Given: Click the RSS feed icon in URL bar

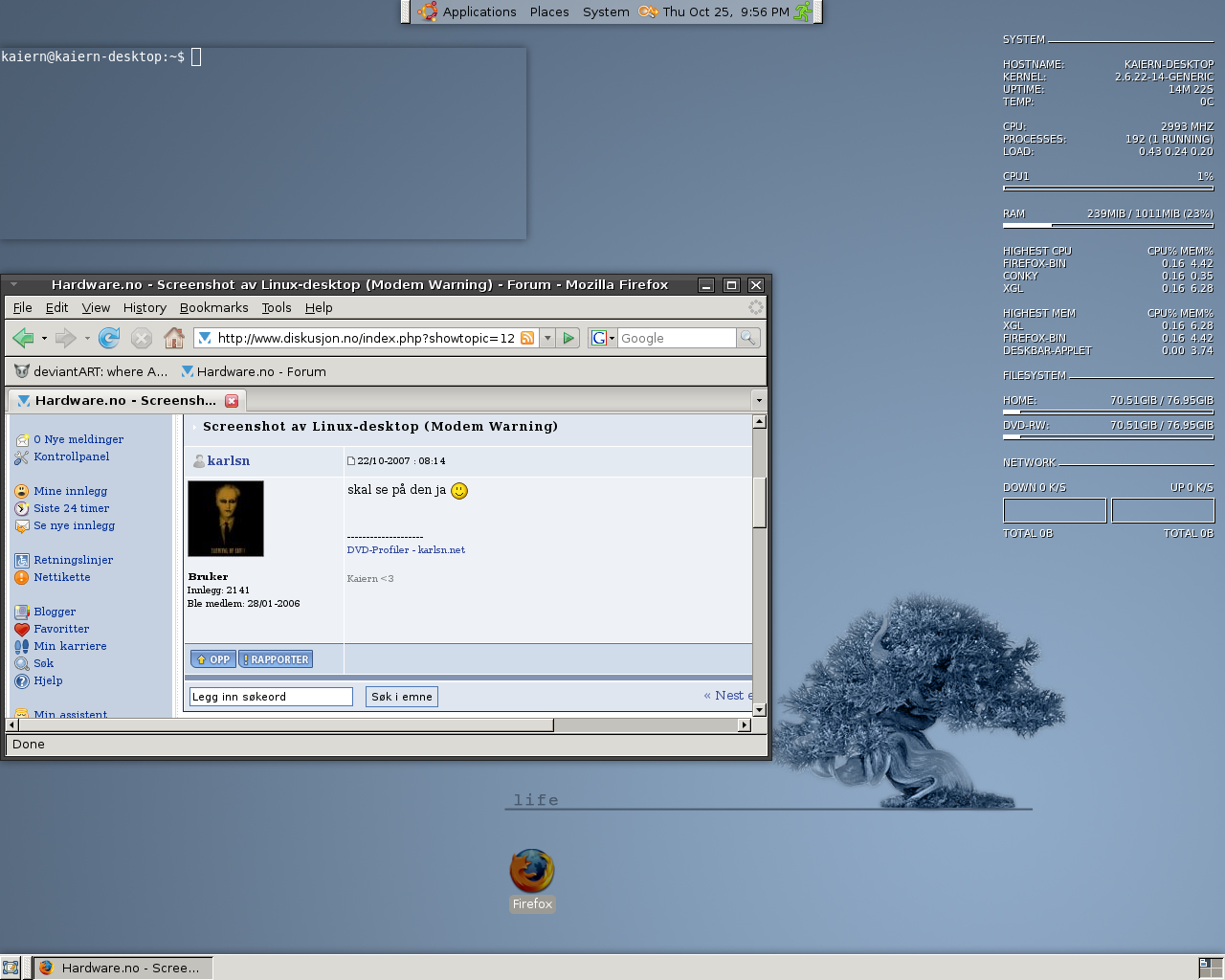Looking at the screenshot, I should pyautogui.click(x=527, y=338).
